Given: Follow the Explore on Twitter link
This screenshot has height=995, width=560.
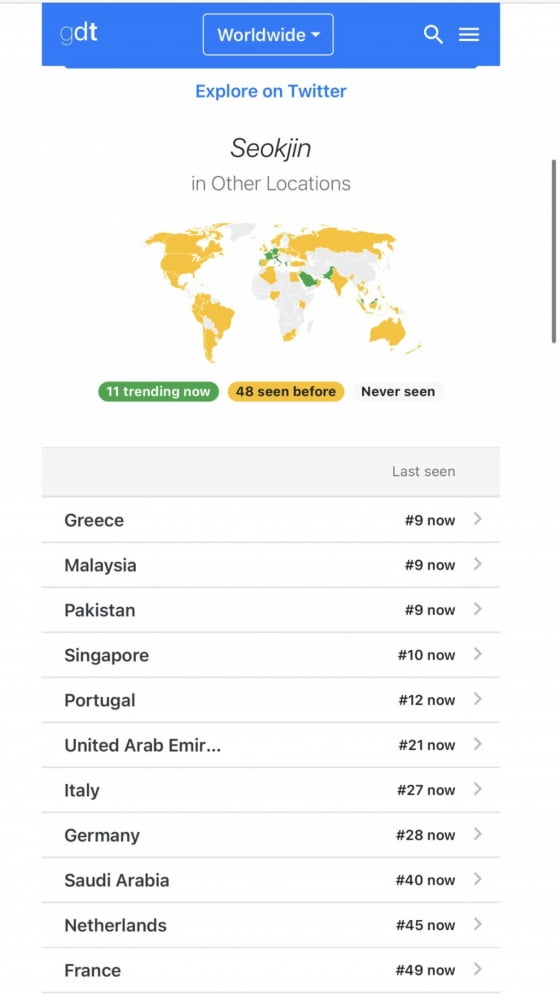Looking at the screenshot, I should (x=271, y=91).
